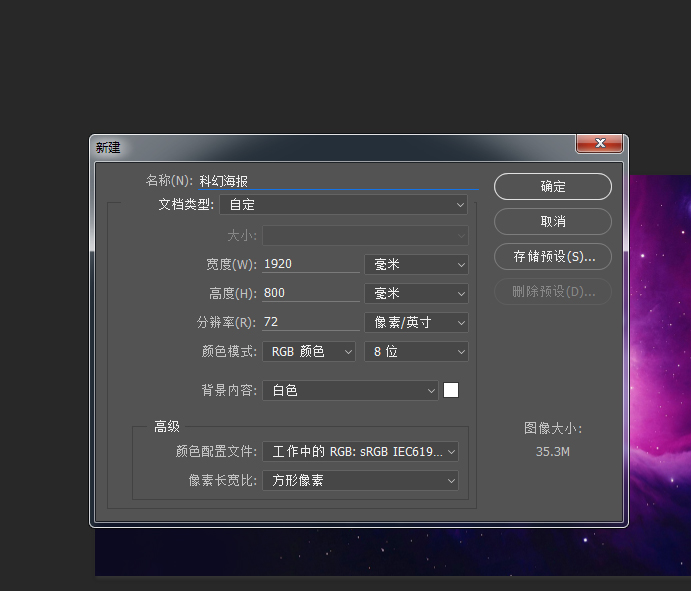
Task: Open the 颜色配置文件 dropdown
Action: [x=360, y=452]
